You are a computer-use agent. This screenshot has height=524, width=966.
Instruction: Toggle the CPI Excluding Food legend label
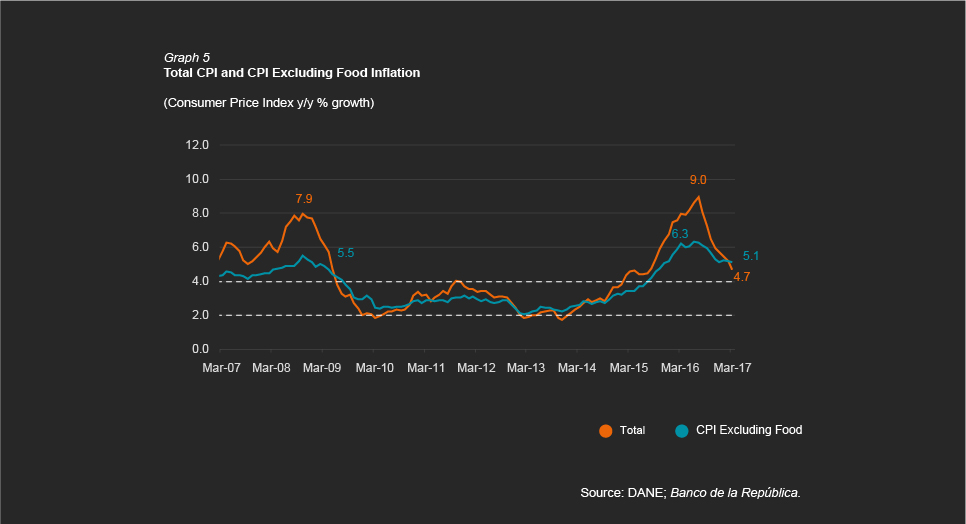[x=748, y=430]
